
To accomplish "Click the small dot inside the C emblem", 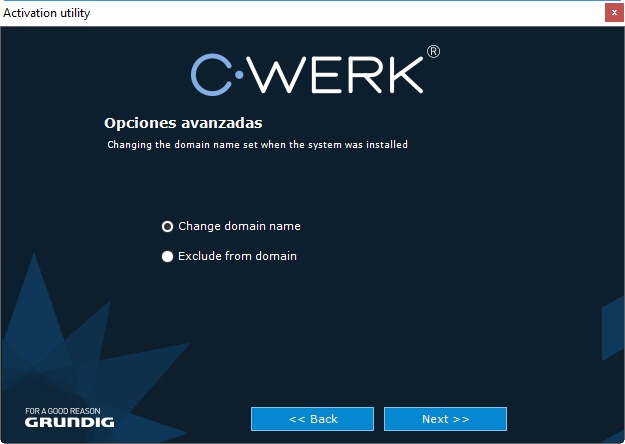I will (x=237, y=76).
